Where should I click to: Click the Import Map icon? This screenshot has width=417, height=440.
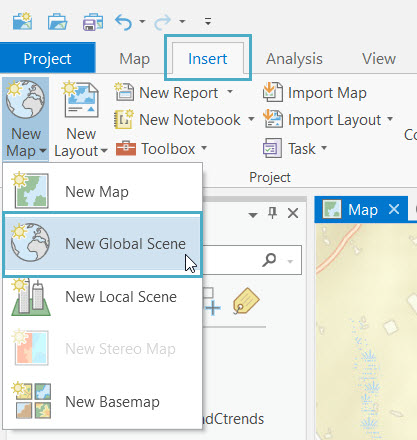coord(273,92)
